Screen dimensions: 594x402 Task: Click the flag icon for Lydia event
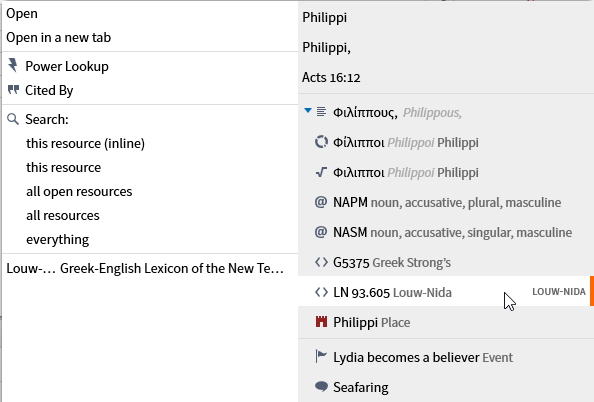321,357
